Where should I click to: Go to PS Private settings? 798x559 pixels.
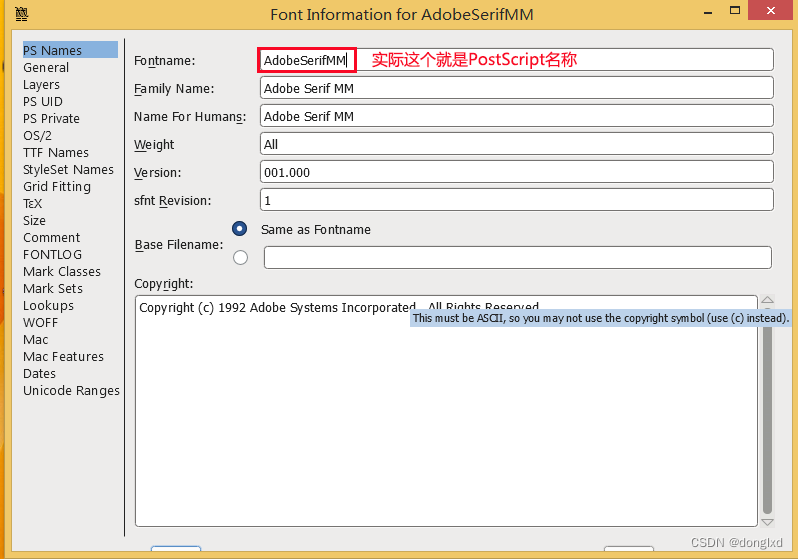(x=51, y=119)
